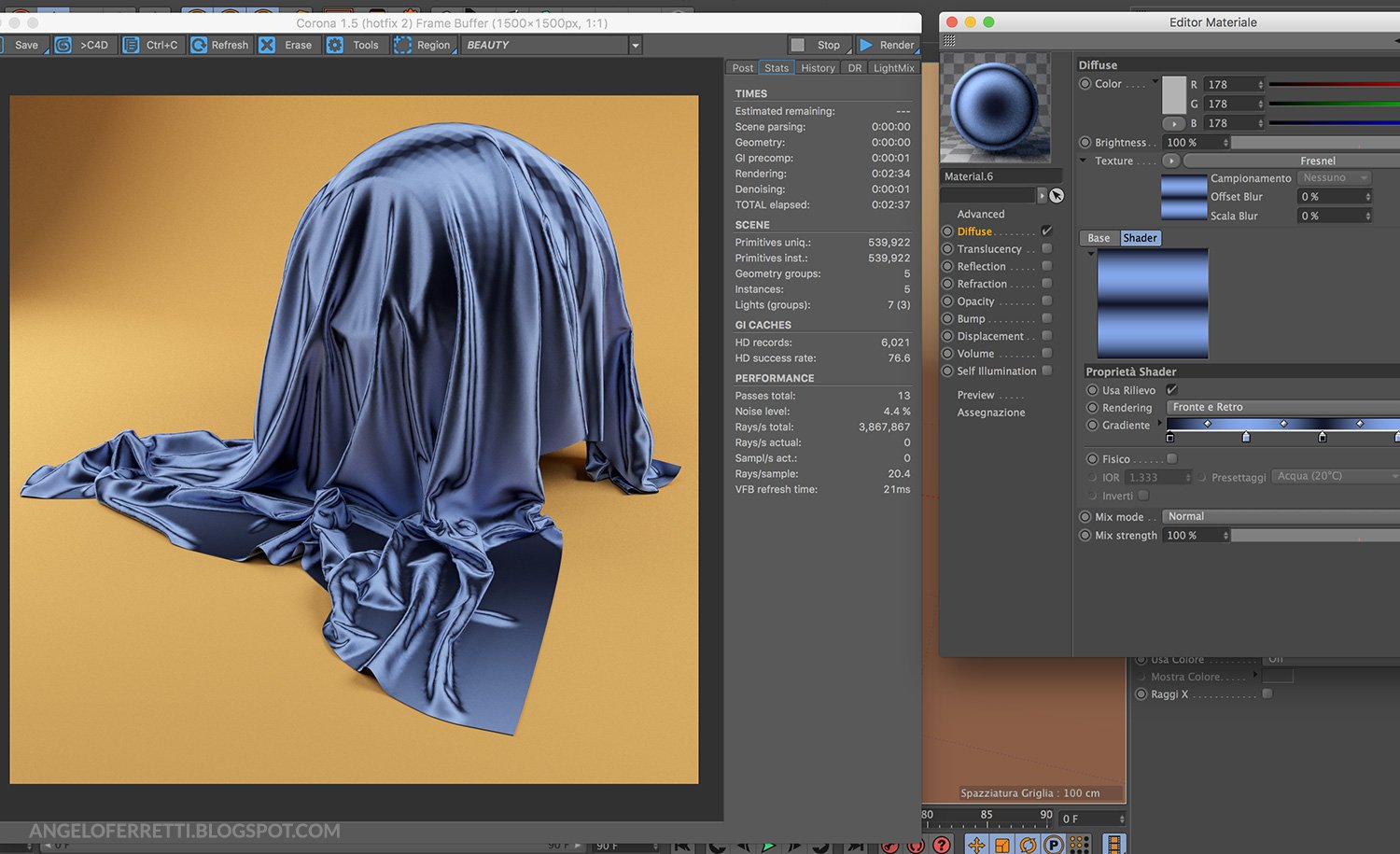1400x854 pixels.
Task: Open the Tools gear icon
Action: click(x=335, y=45)
